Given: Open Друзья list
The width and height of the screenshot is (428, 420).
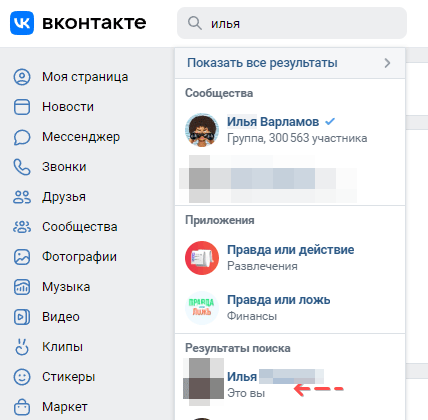Looking at the screenshot, I should (x=64, y=197).
